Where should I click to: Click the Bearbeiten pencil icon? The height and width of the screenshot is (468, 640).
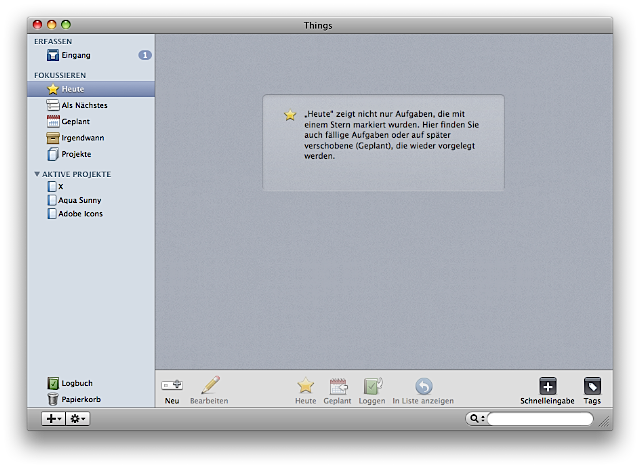point(210,385)
